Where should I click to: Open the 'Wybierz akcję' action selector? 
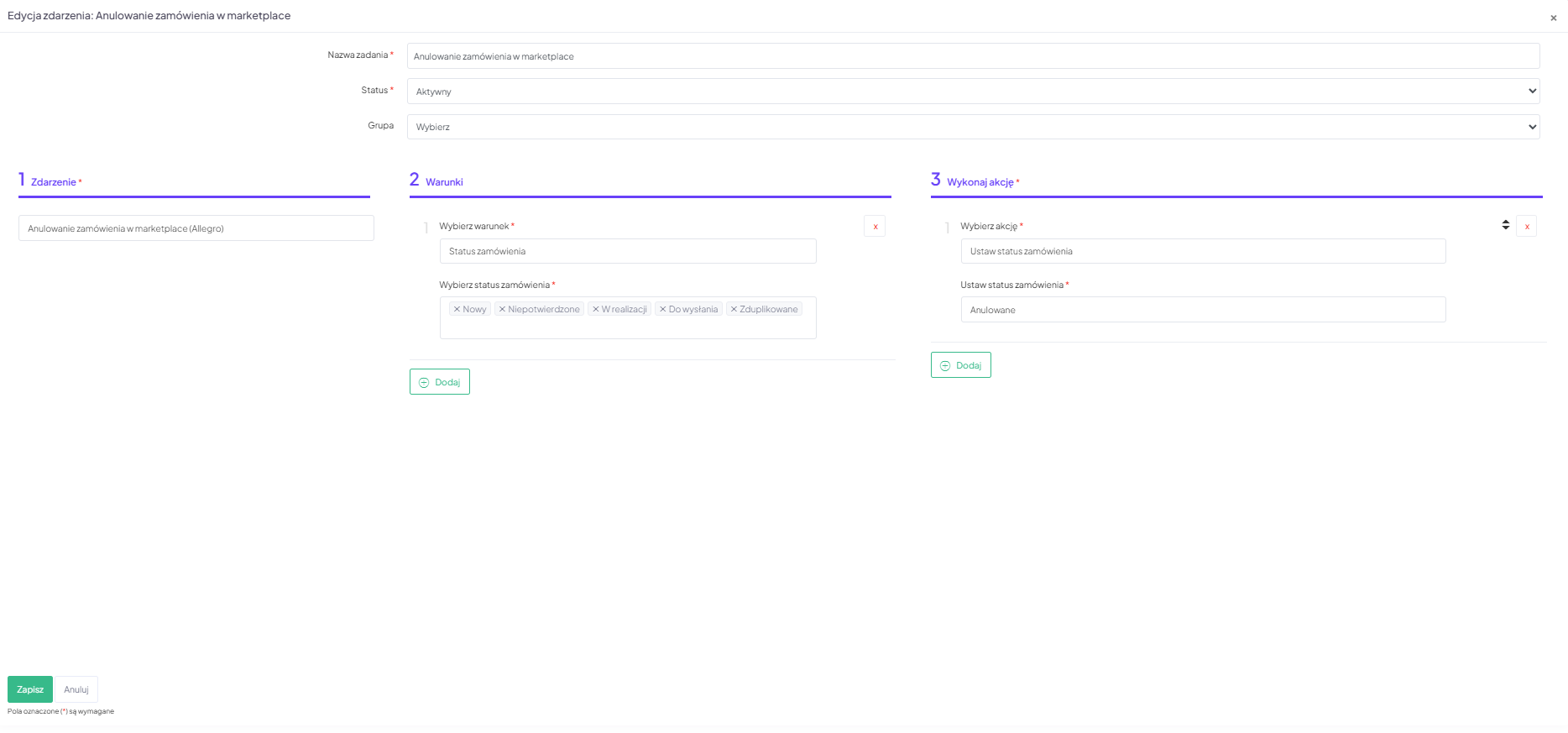1202,251
